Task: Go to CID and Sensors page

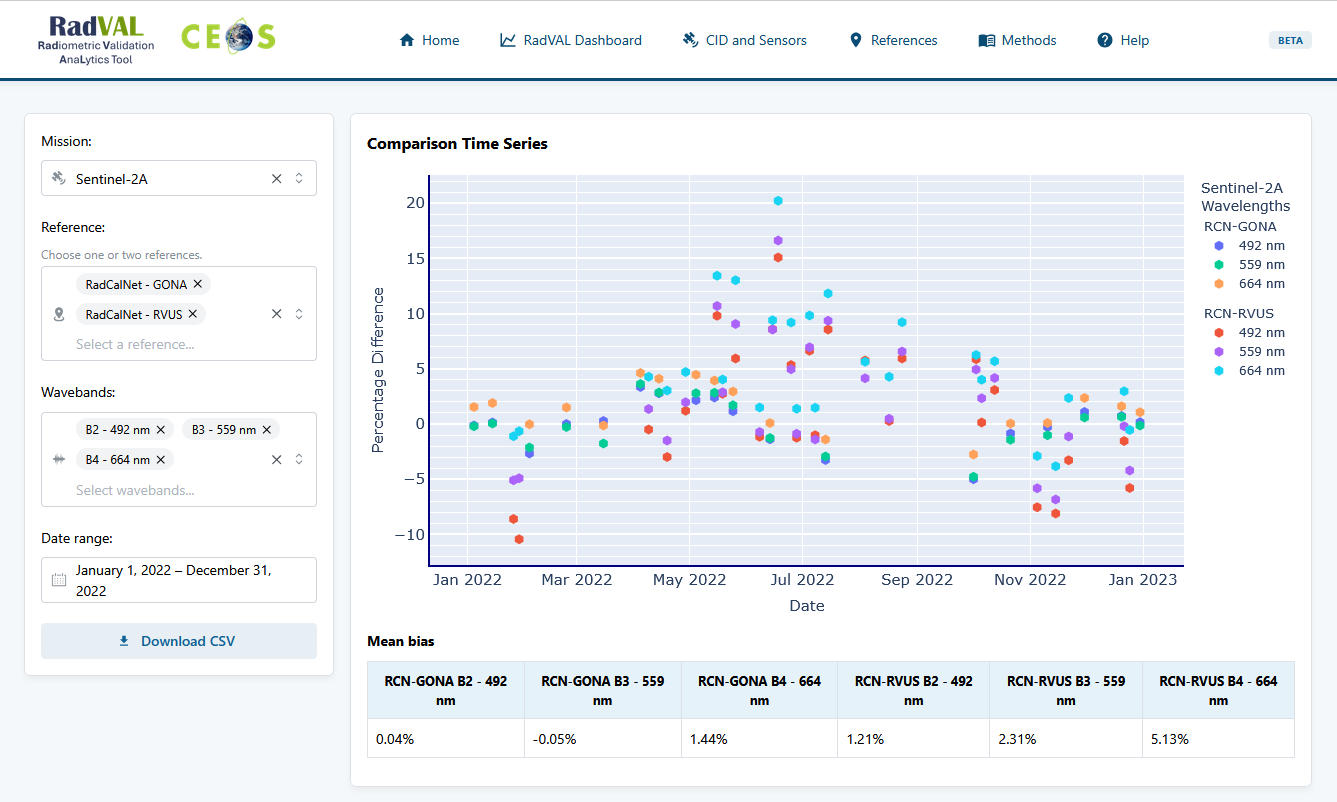Action: [x=744, y=41]
